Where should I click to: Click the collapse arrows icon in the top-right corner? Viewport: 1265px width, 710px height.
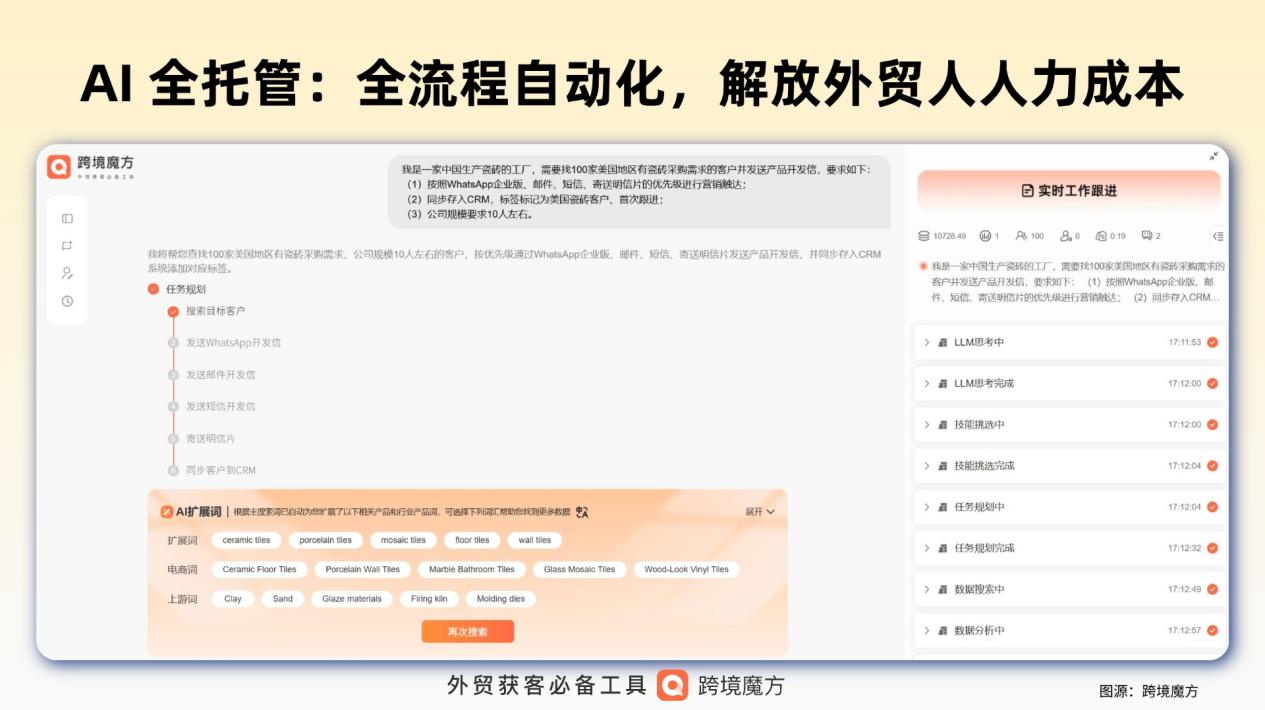click(x=1213, y=156)
